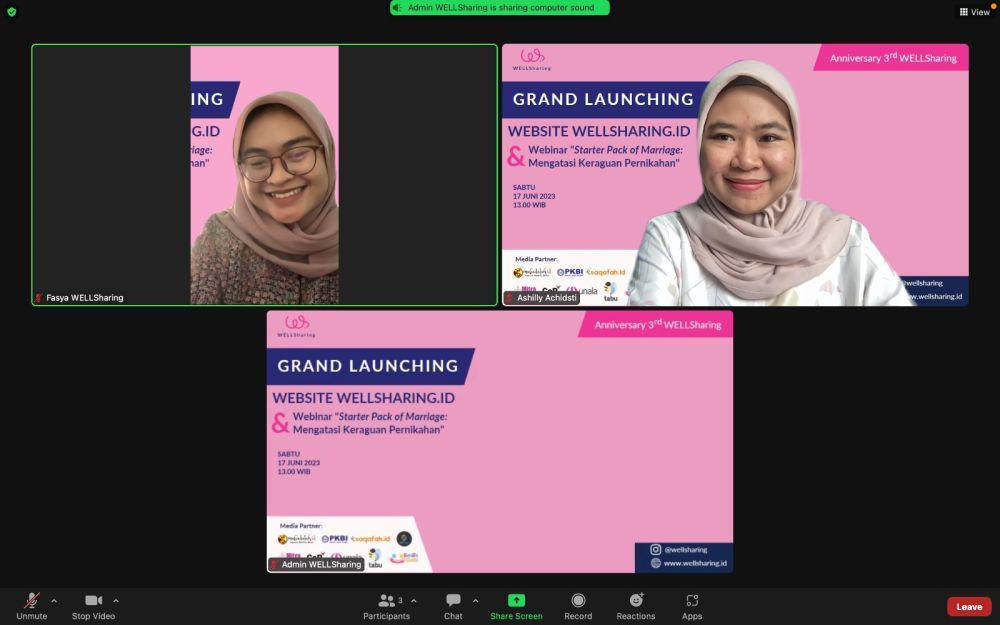Open the Apps panel
The image size is (1000, 625).
(692, 607)
